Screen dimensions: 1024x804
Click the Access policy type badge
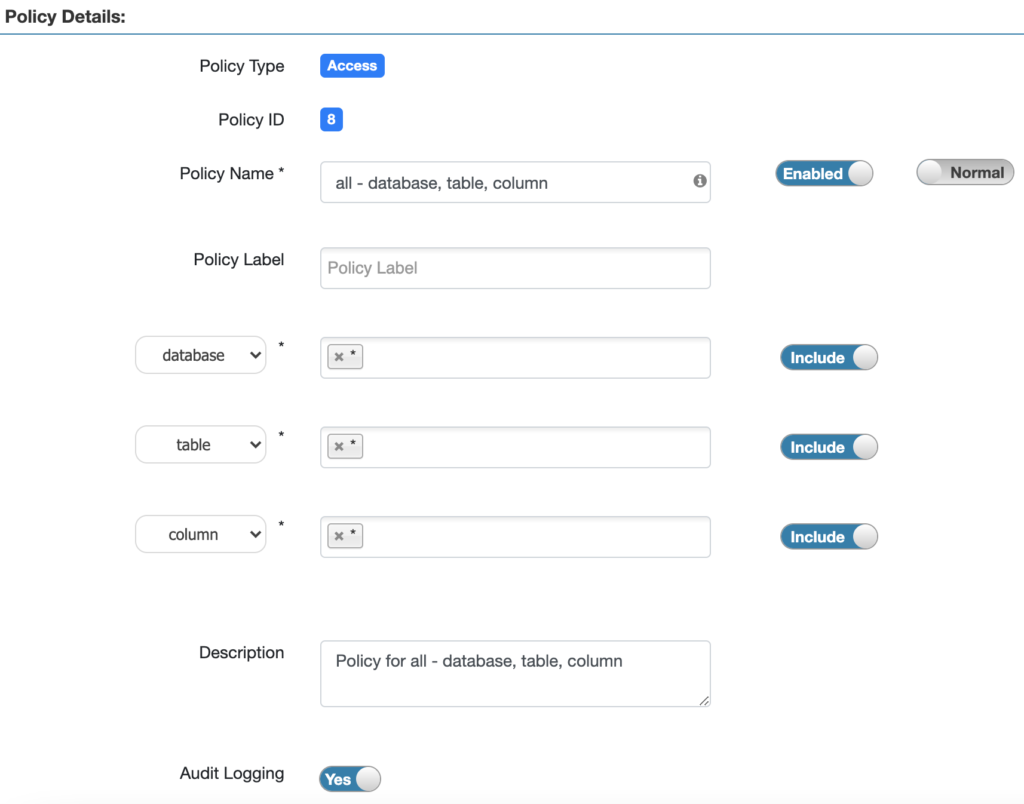352,66
